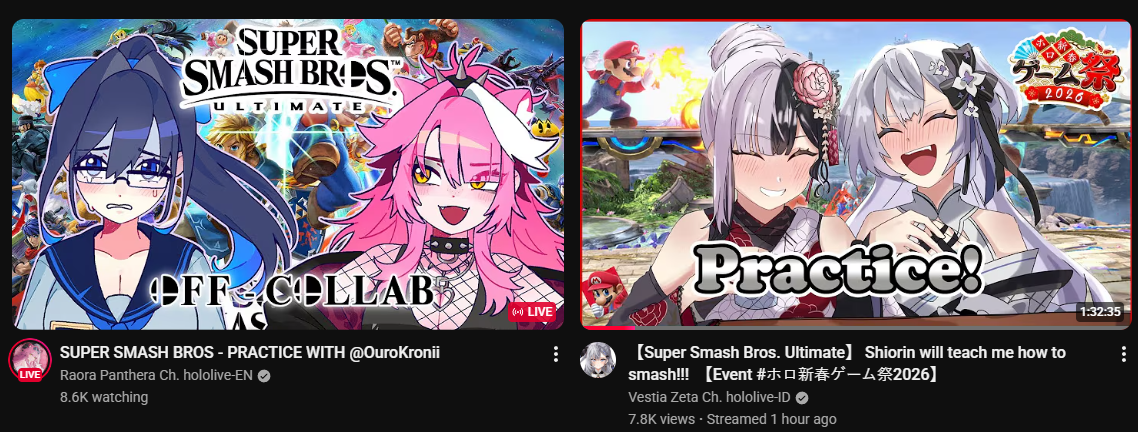Open the more options menu for Raora's video
Screen dimensions: 1138x432
pos(555,354)
